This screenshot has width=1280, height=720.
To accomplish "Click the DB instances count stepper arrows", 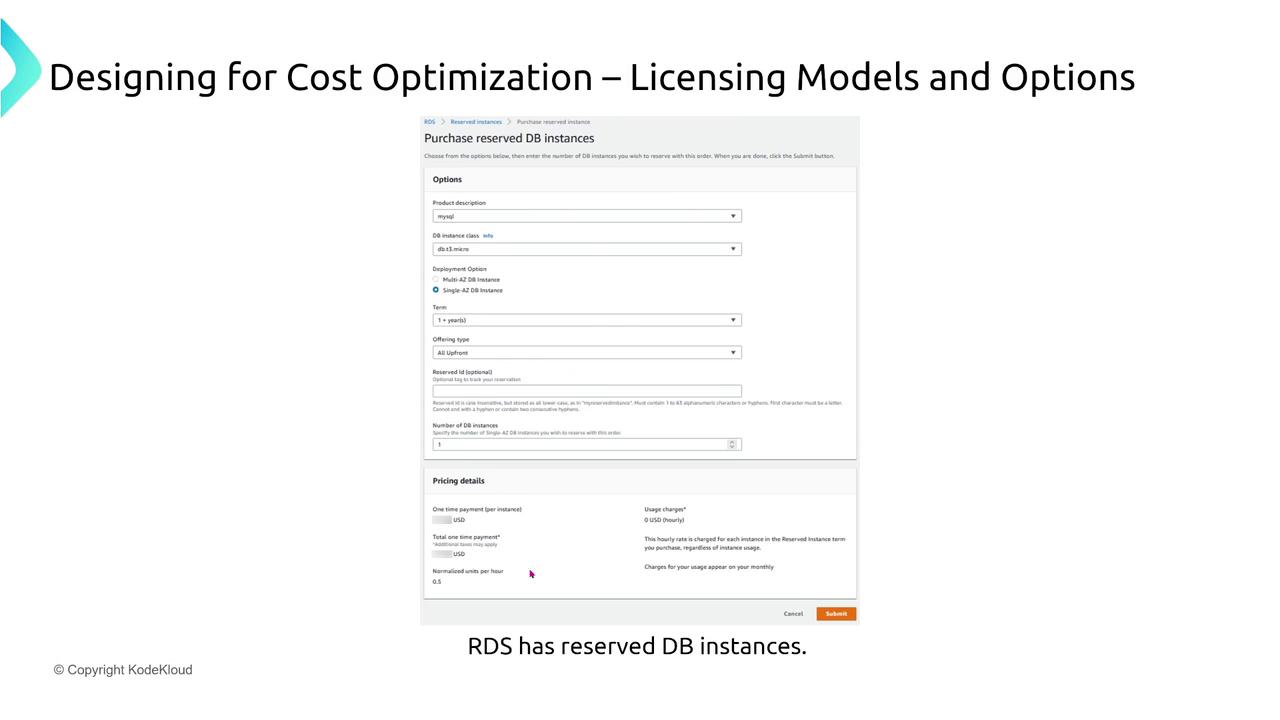I will click(732, 444).
